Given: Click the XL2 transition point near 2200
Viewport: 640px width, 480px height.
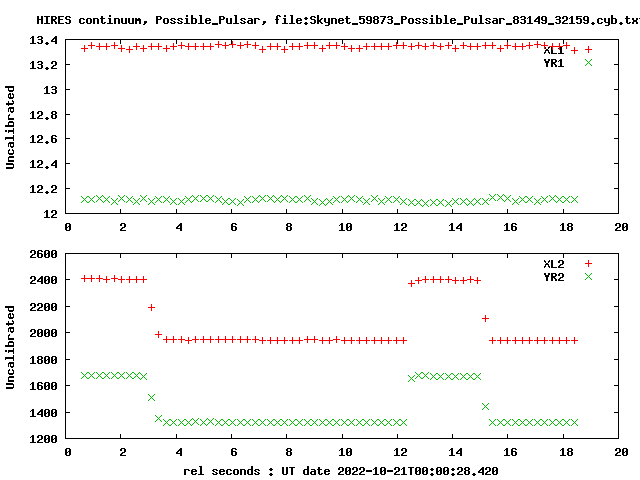Looking at the screenshot, I should point(151,307).
